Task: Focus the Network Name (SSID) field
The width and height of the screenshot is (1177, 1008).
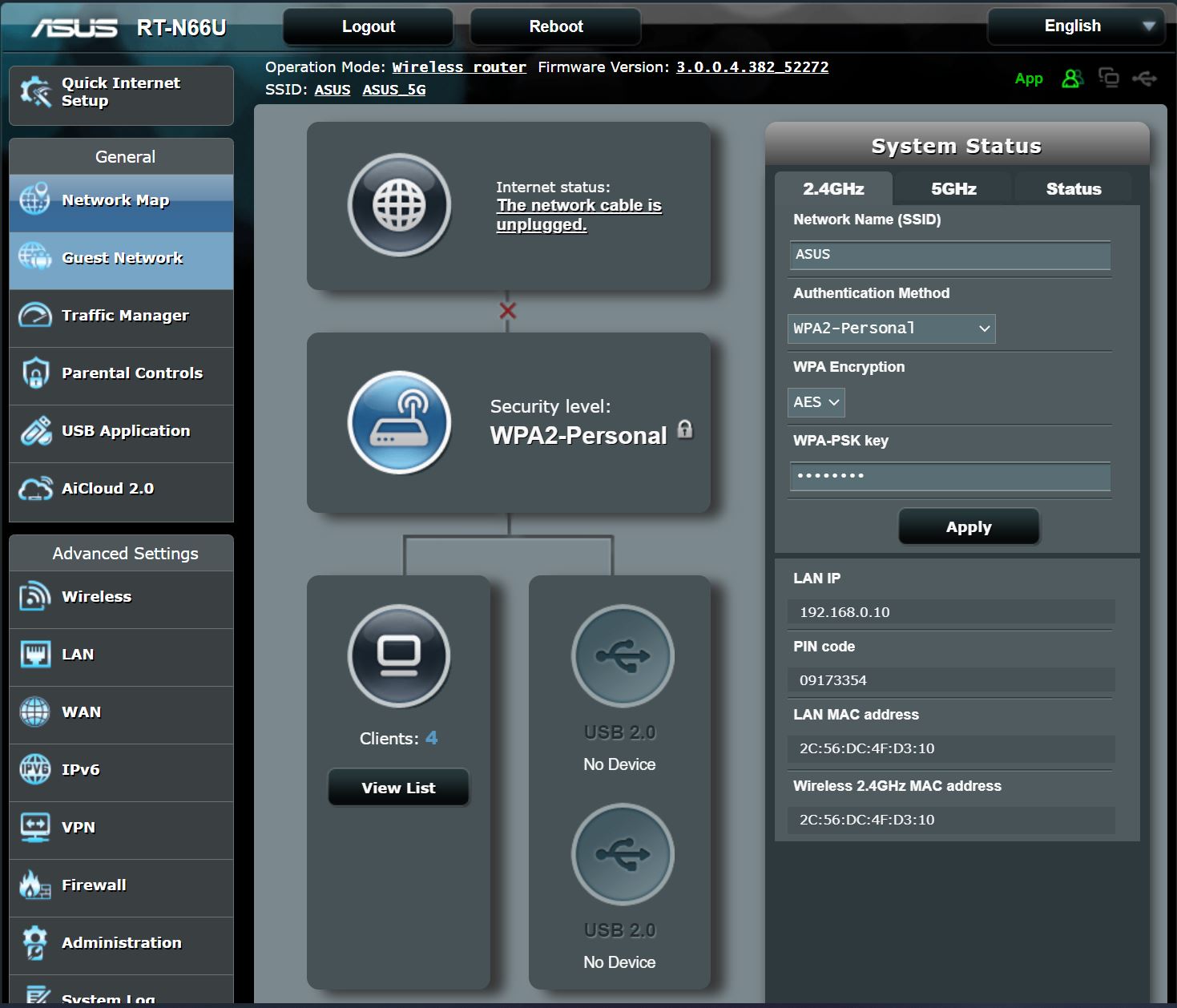Action: [x=950, y=255]
